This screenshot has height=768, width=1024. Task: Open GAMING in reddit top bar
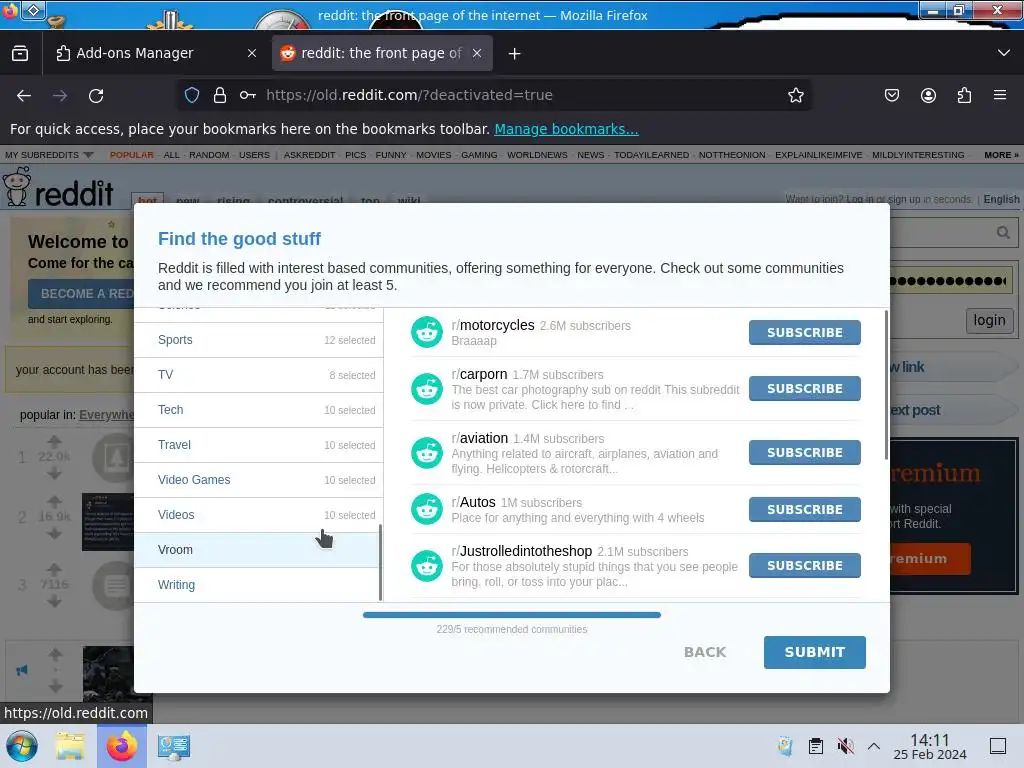479,155
